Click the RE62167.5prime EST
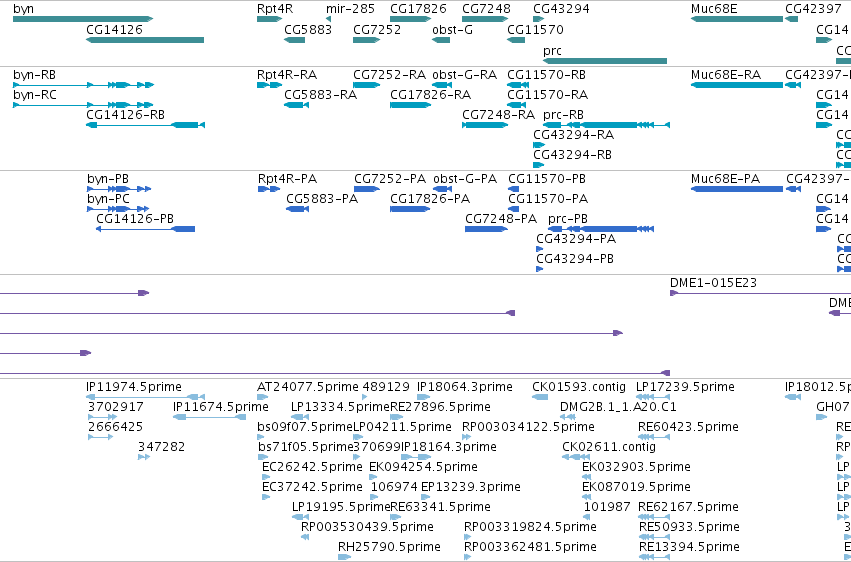This screenshot has height=562, width=851. [x=654, y=517]
